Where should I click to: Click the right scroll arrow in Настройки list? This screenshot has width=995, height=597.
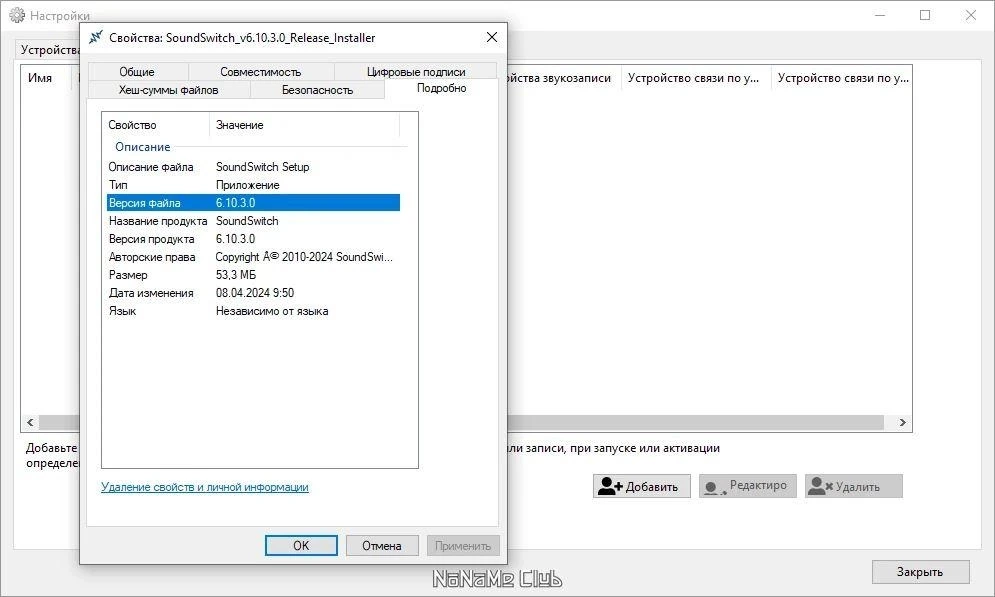pos(902,423)
